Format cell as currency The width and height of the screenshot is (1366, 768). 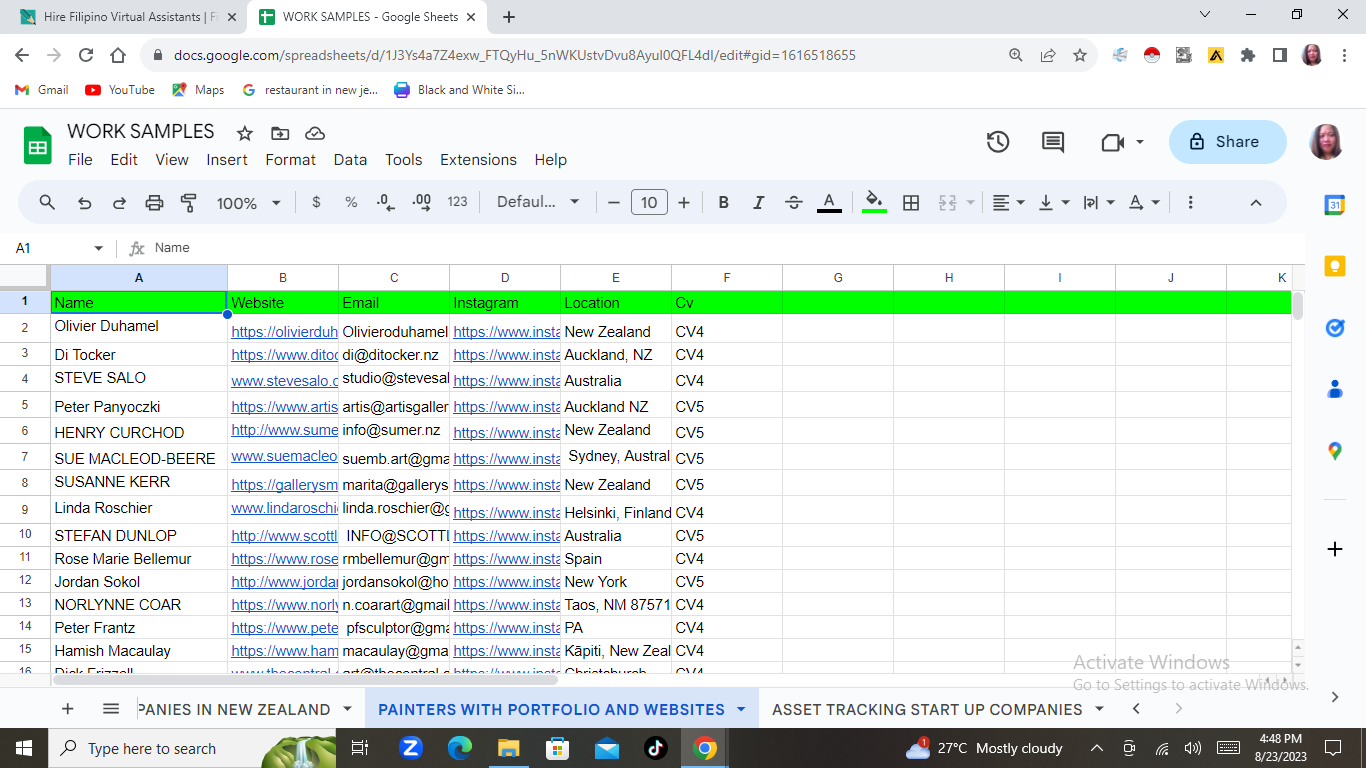click(x=316, y=202)
